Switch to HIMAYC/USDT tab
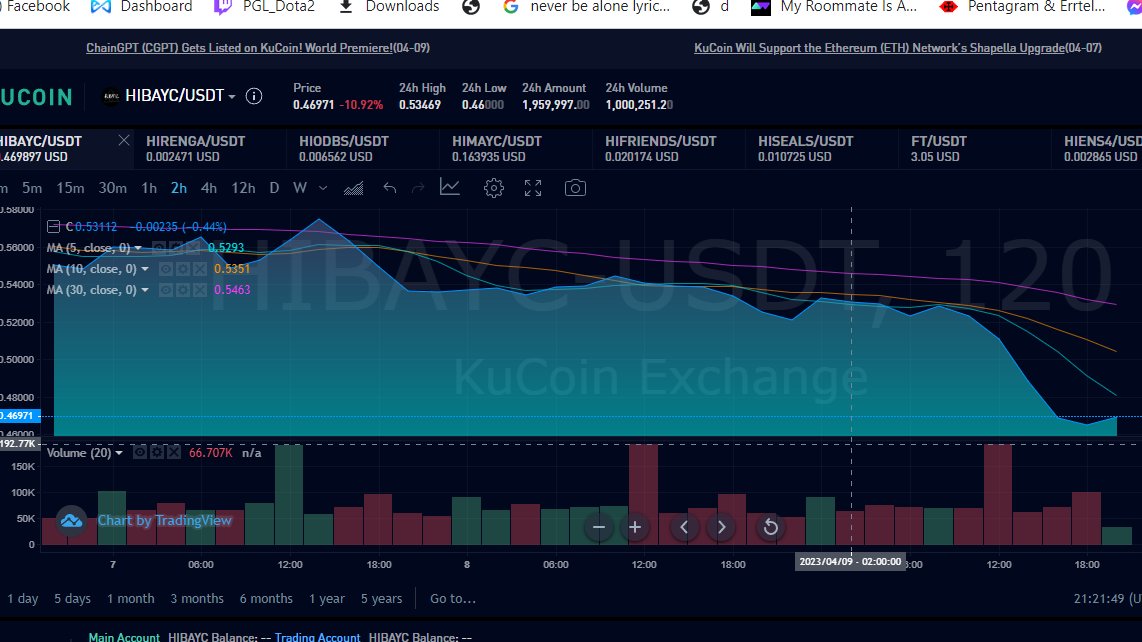The image size is (1142, 642). point(515,149)
